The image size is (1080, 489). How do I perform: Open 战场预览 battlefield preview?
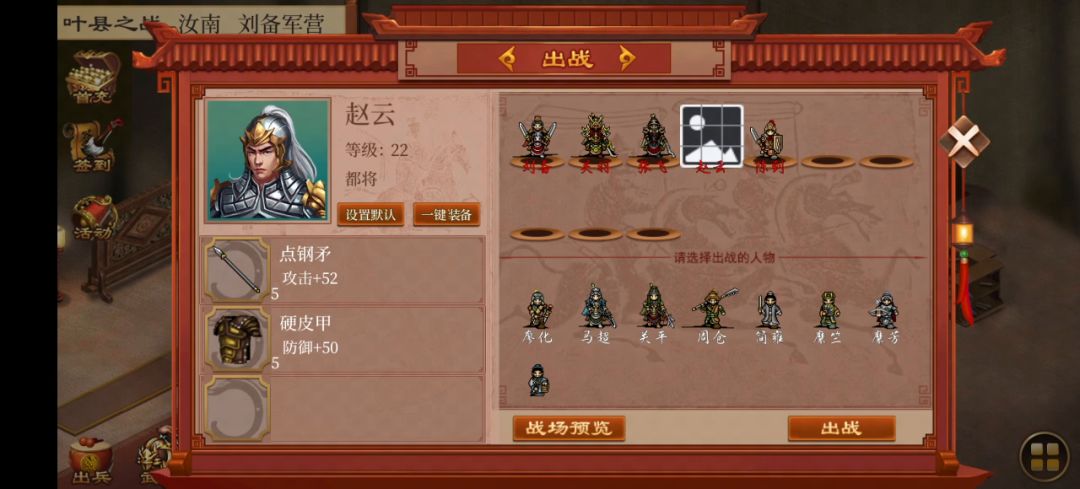569,428
